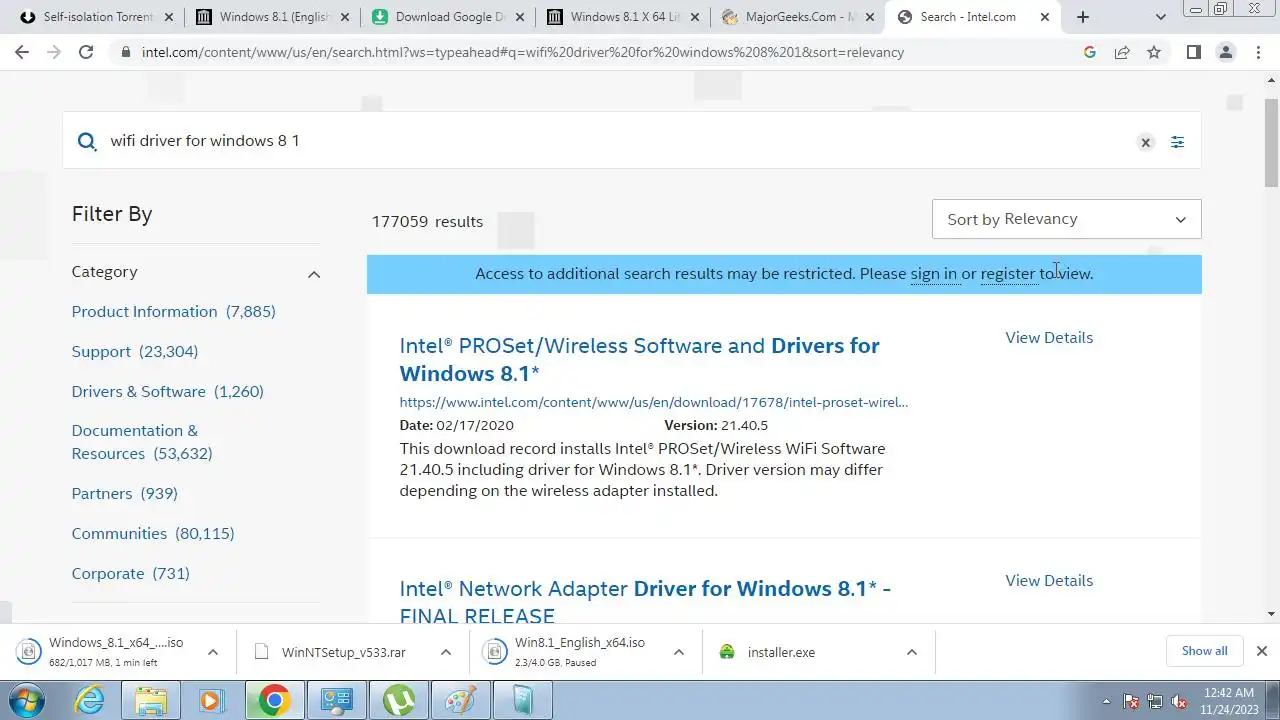This screenshot has height=720, width=1280.
Task: Filter by Communities category
Action: click(x=153, y=534)
